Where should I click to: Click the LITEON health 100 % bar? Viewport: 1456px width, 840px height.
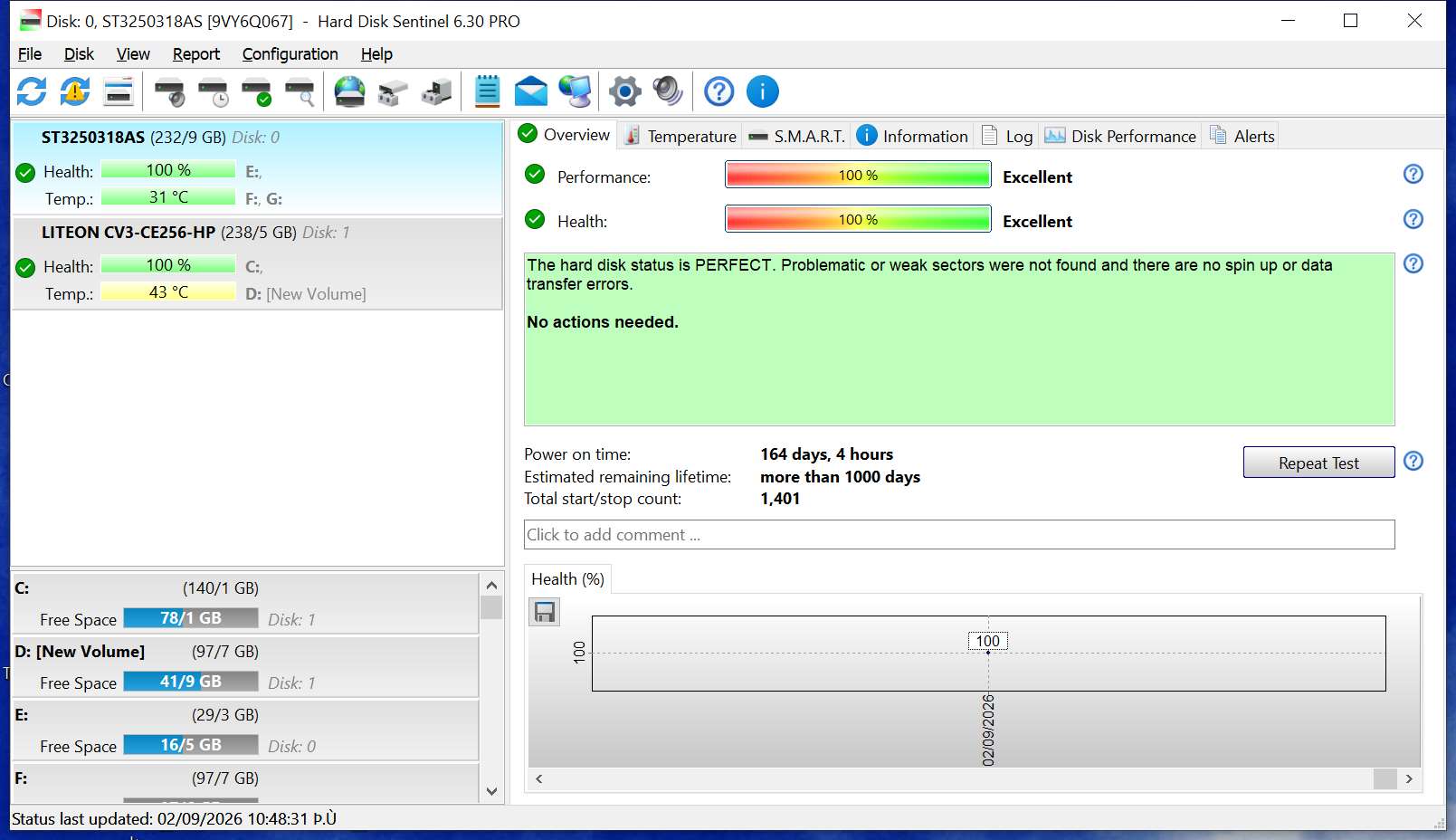click(x=168, y=265)
